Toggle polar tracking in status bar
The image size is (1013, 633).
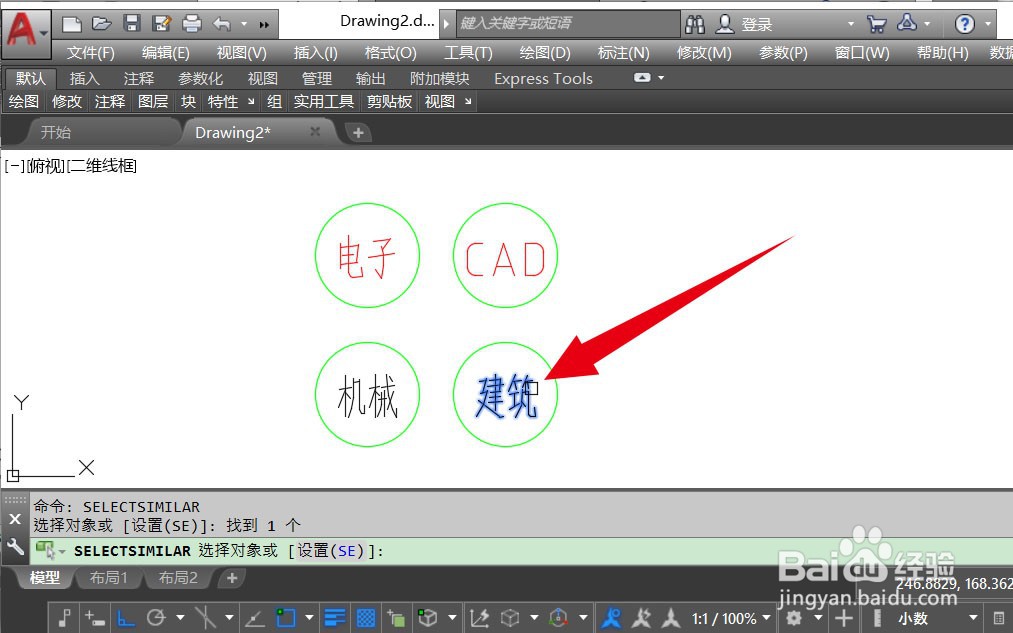tap(156, 618)
